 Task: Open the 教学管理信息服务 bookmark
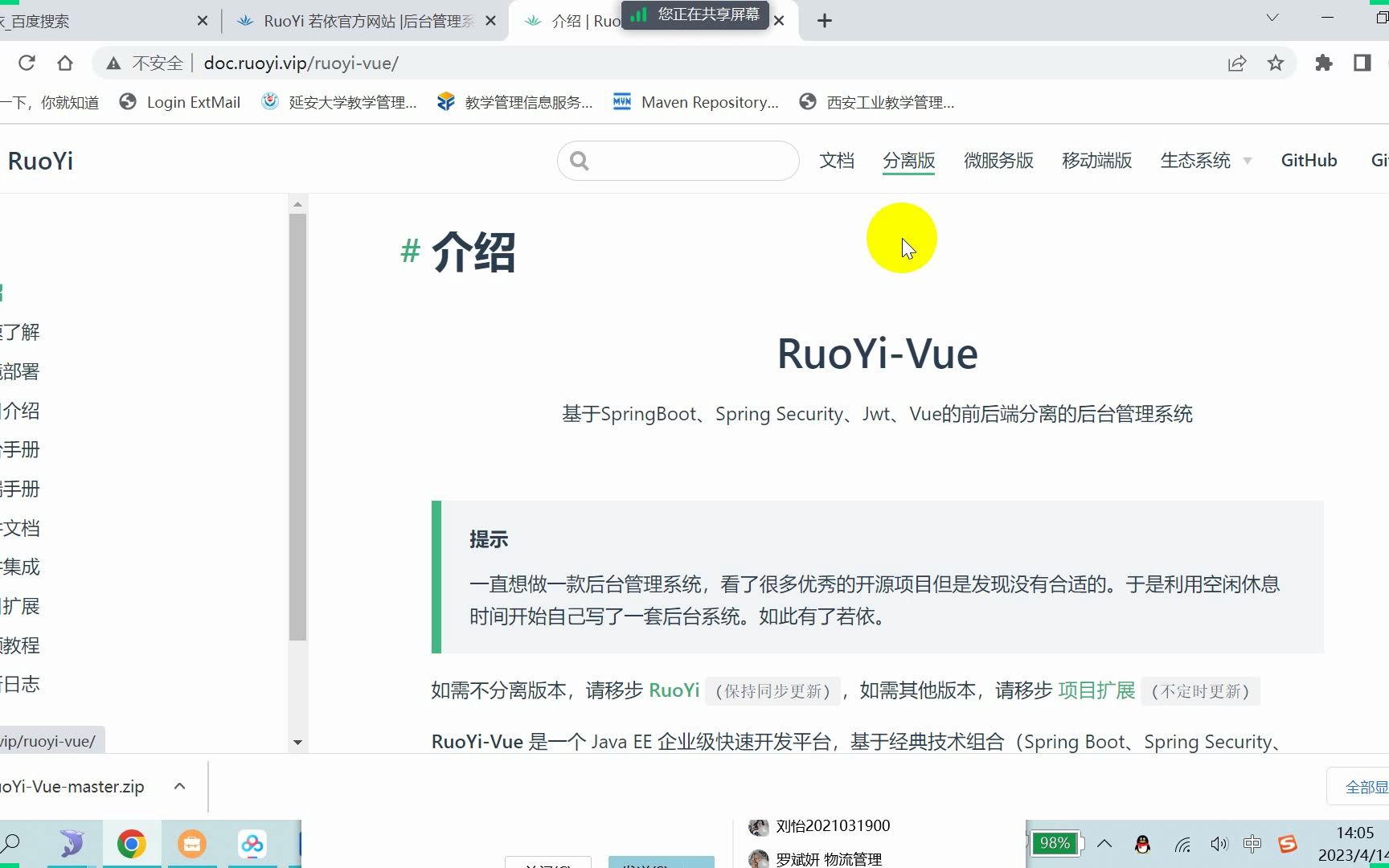515,102
